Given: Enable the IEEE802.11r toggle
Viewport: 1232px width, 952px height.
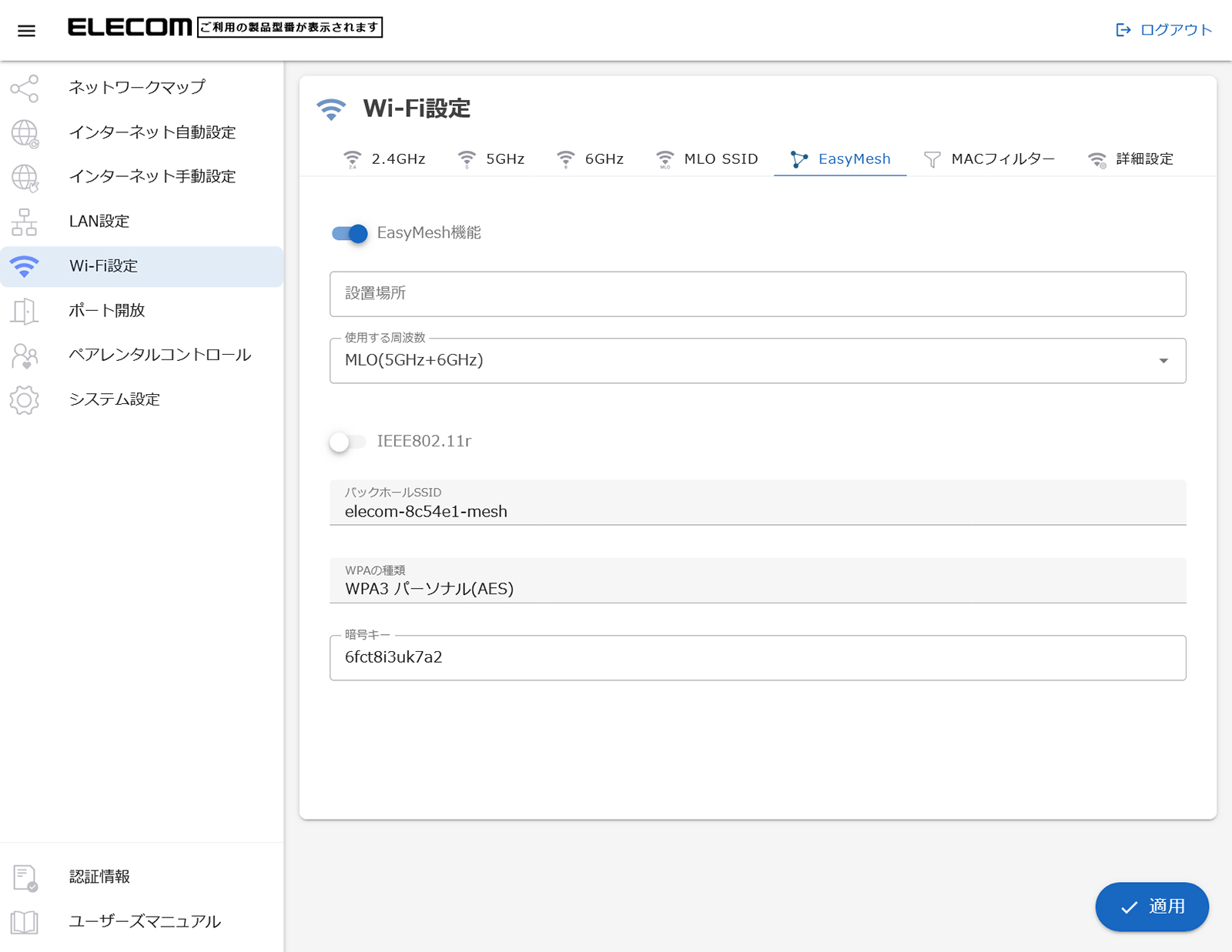Looking at the screenshot, I should [x=347, y=442].
